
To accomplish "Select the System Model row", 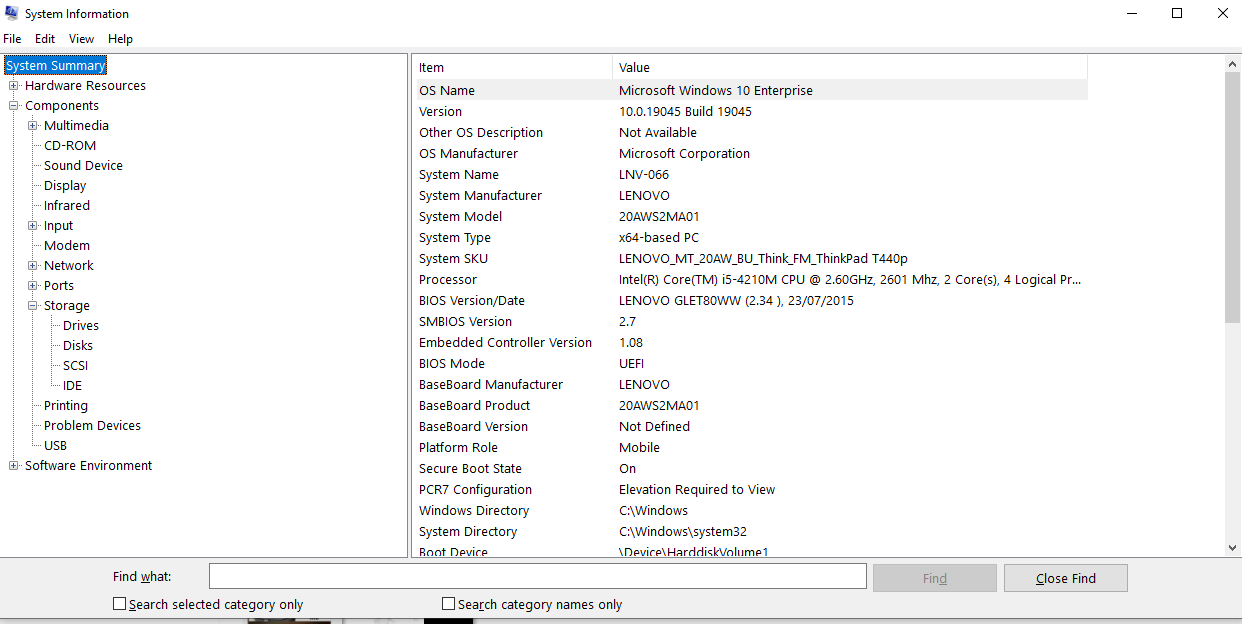I will tap(750, 216).
